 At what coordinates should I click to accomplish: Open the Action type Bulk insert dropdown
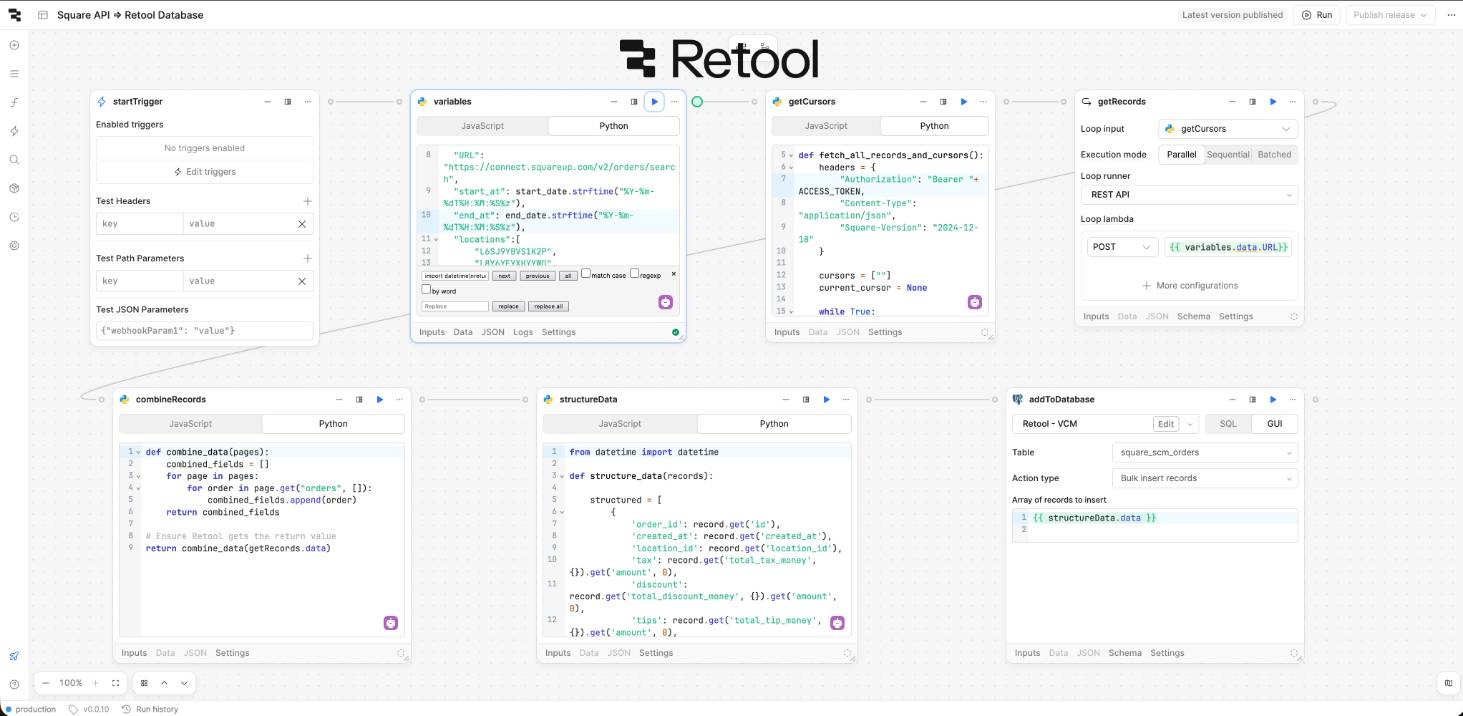click(1205, 478)
